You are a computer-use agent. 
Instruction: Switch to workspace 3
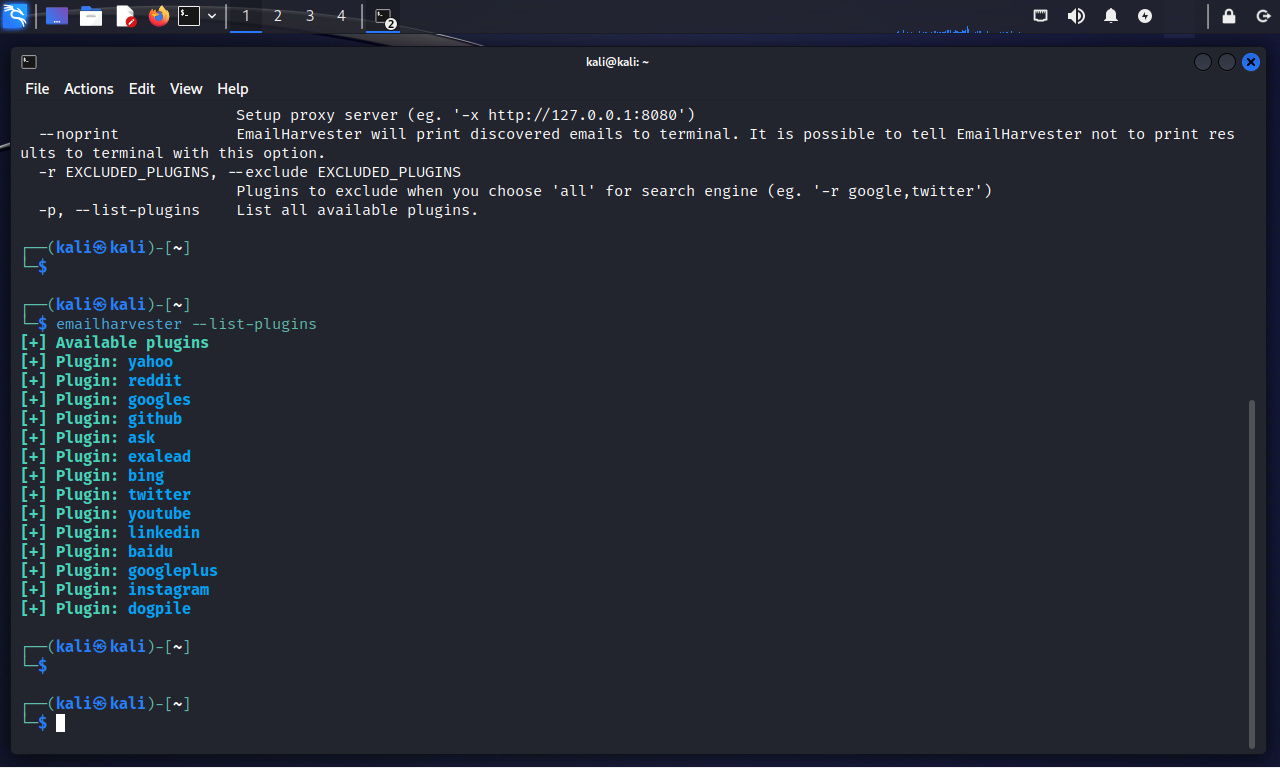(310, 16)
